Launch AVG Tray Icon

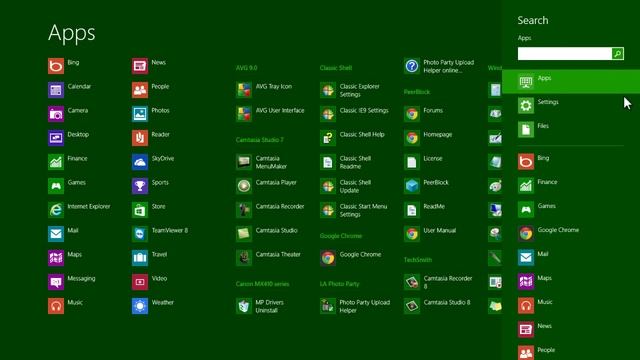[264, 90]
